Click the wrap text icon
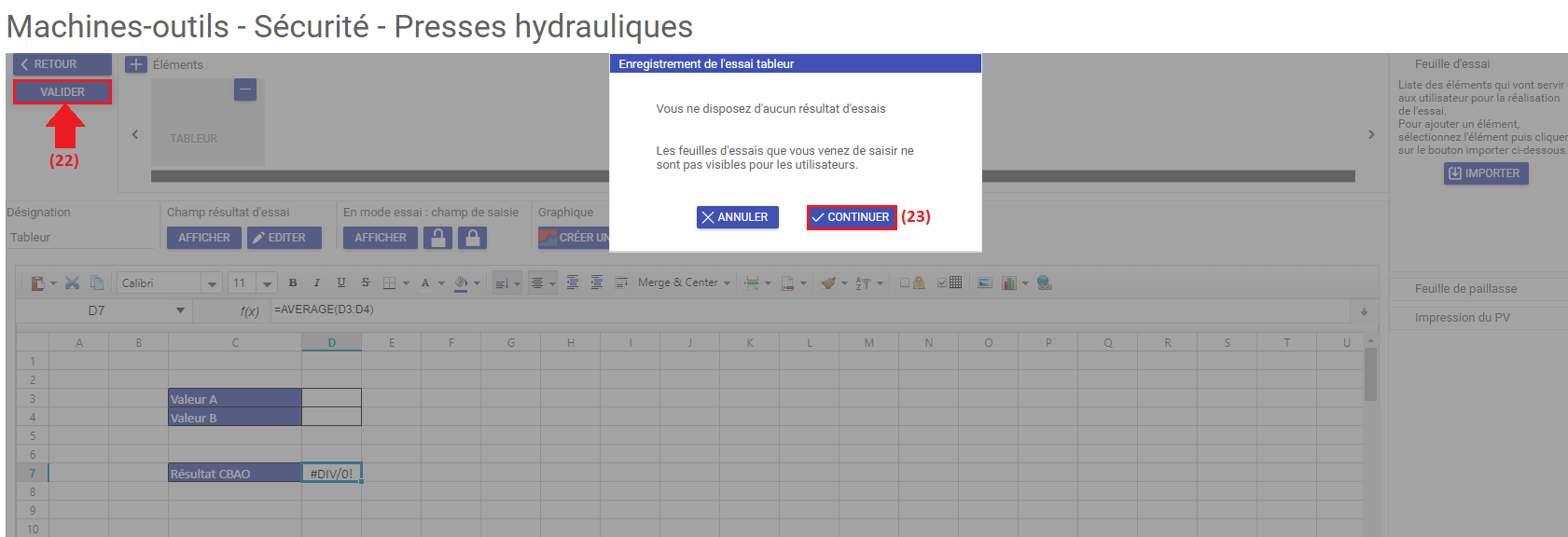 (x=621, y=283)
